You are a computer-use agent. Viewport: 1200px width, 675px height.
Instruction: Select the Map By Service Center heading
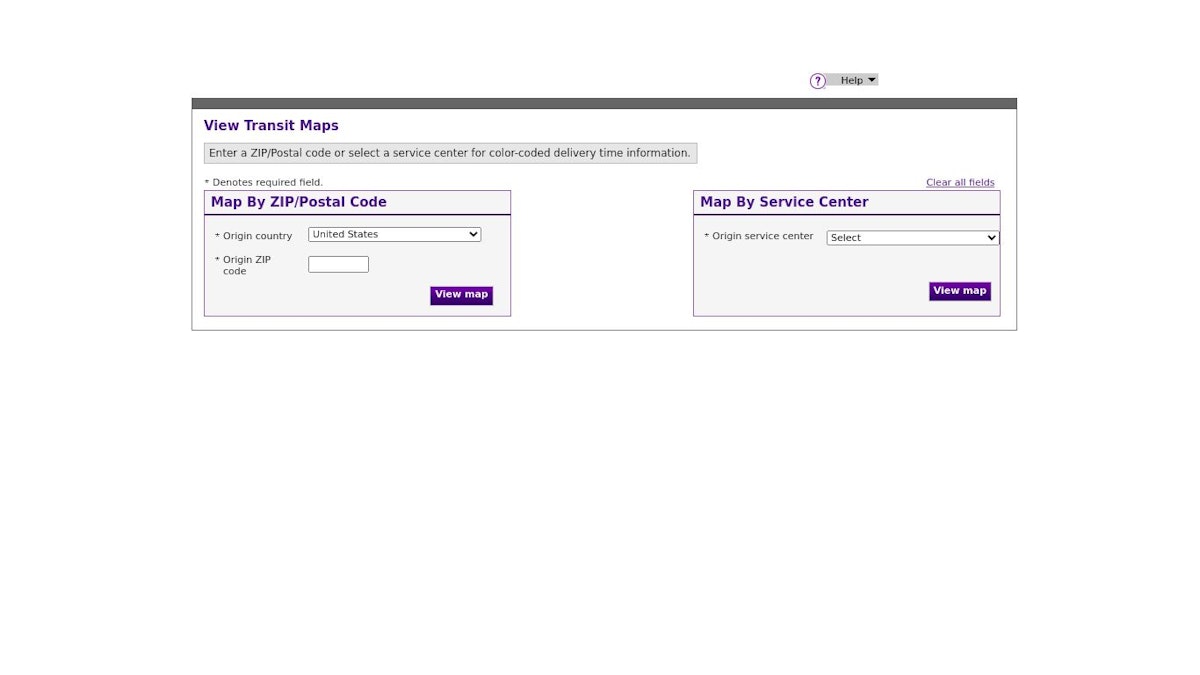tap(784, 202)
